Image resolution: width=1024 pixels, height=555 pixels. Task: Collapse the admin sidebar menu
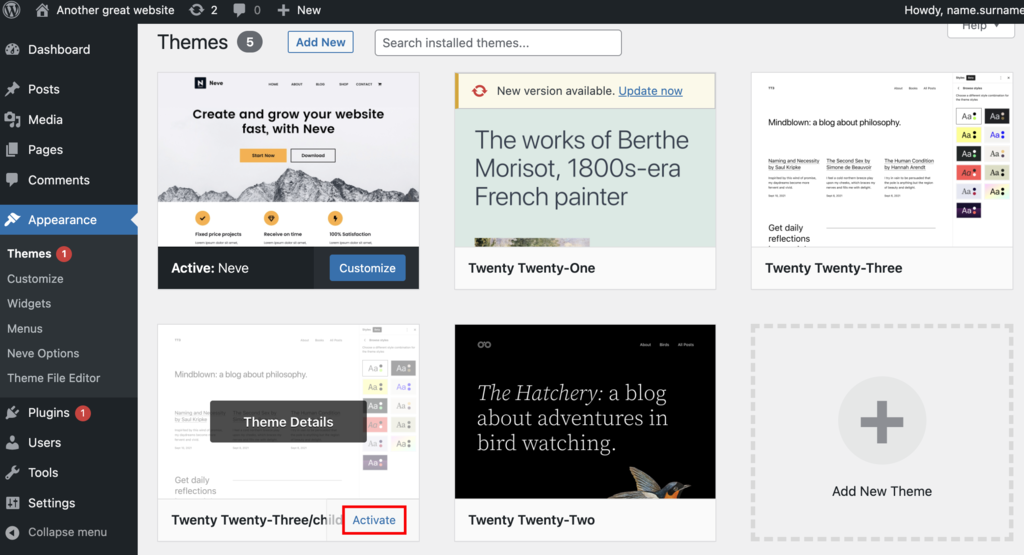[69, 532]
